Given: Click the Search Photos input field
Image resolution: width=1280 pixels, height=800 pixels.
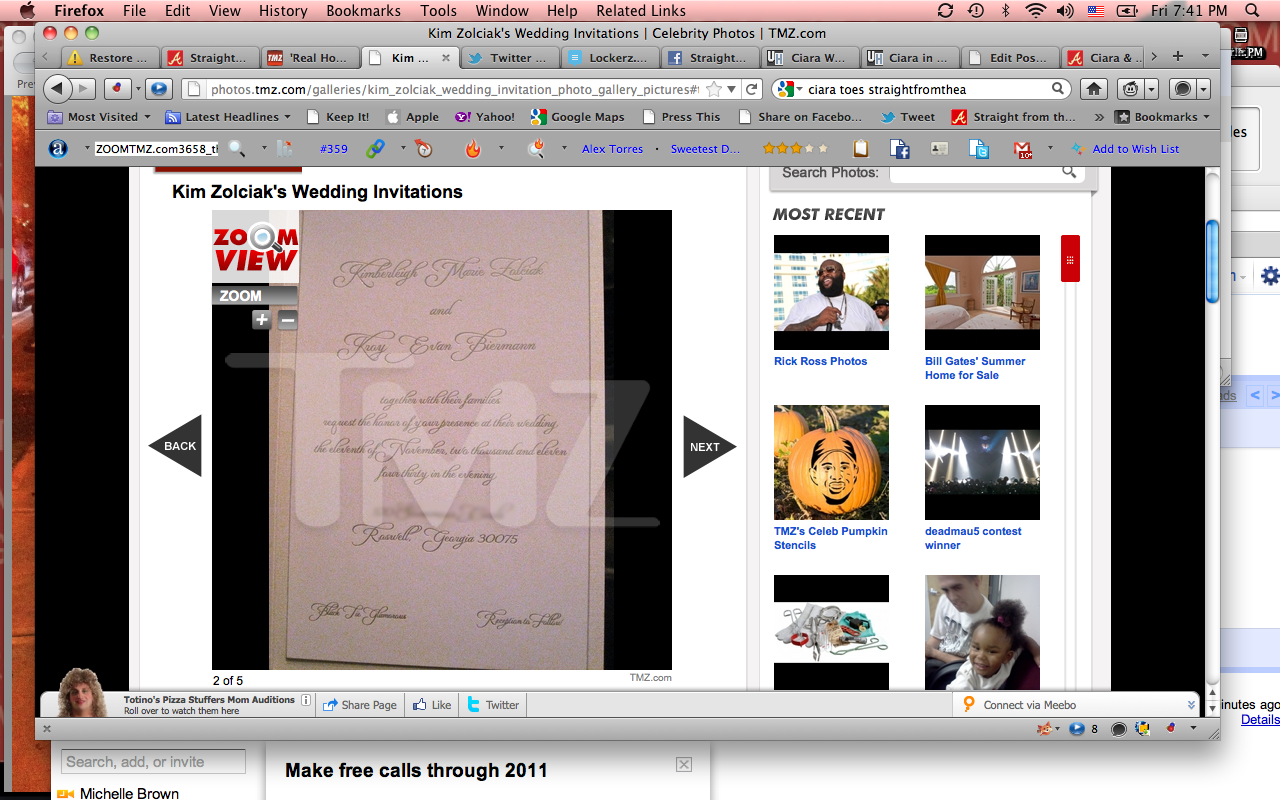Looking at the screenshot, I should [973, 173].
